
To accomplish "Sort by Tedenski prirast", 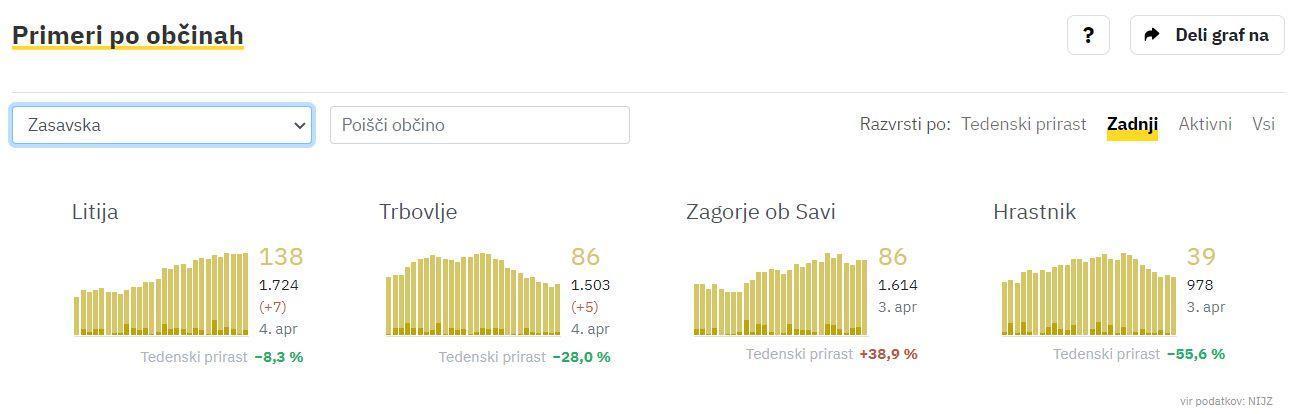I will [1023, 125].
